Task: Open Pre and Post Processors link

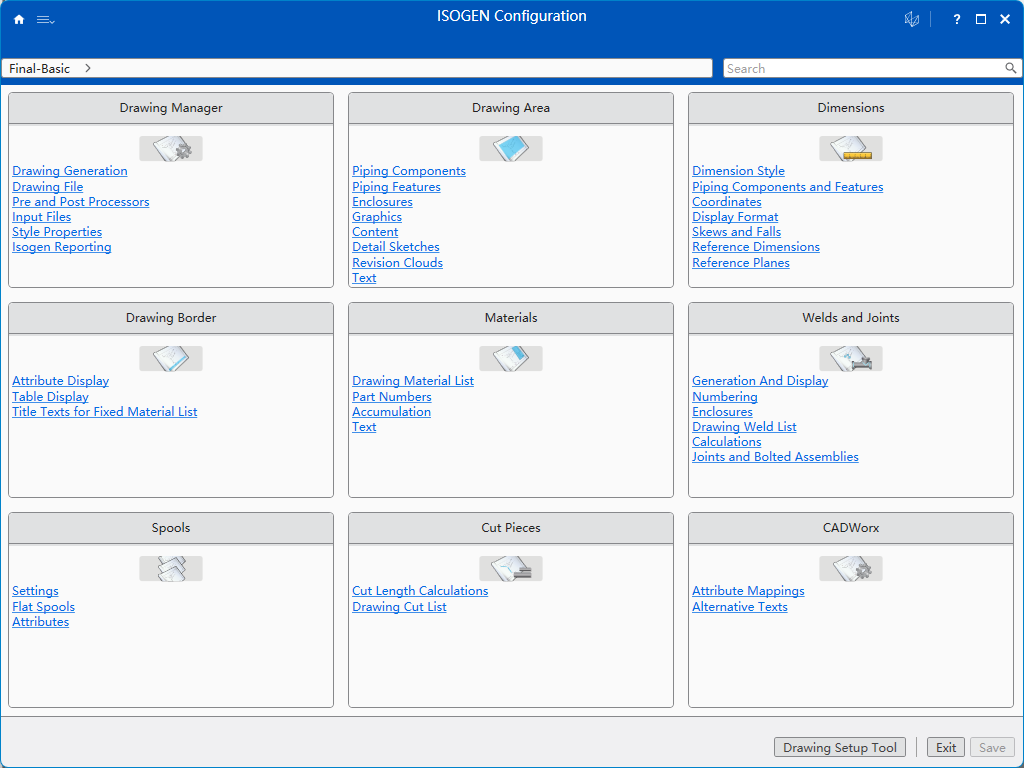Action: pos(81,202)
